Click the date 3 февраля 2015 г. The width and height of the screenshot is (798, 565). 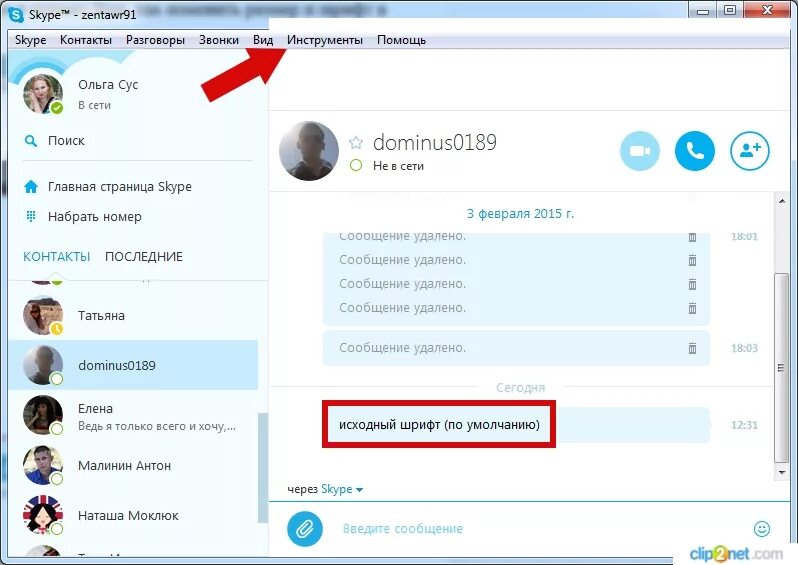(x=520, y=214)
